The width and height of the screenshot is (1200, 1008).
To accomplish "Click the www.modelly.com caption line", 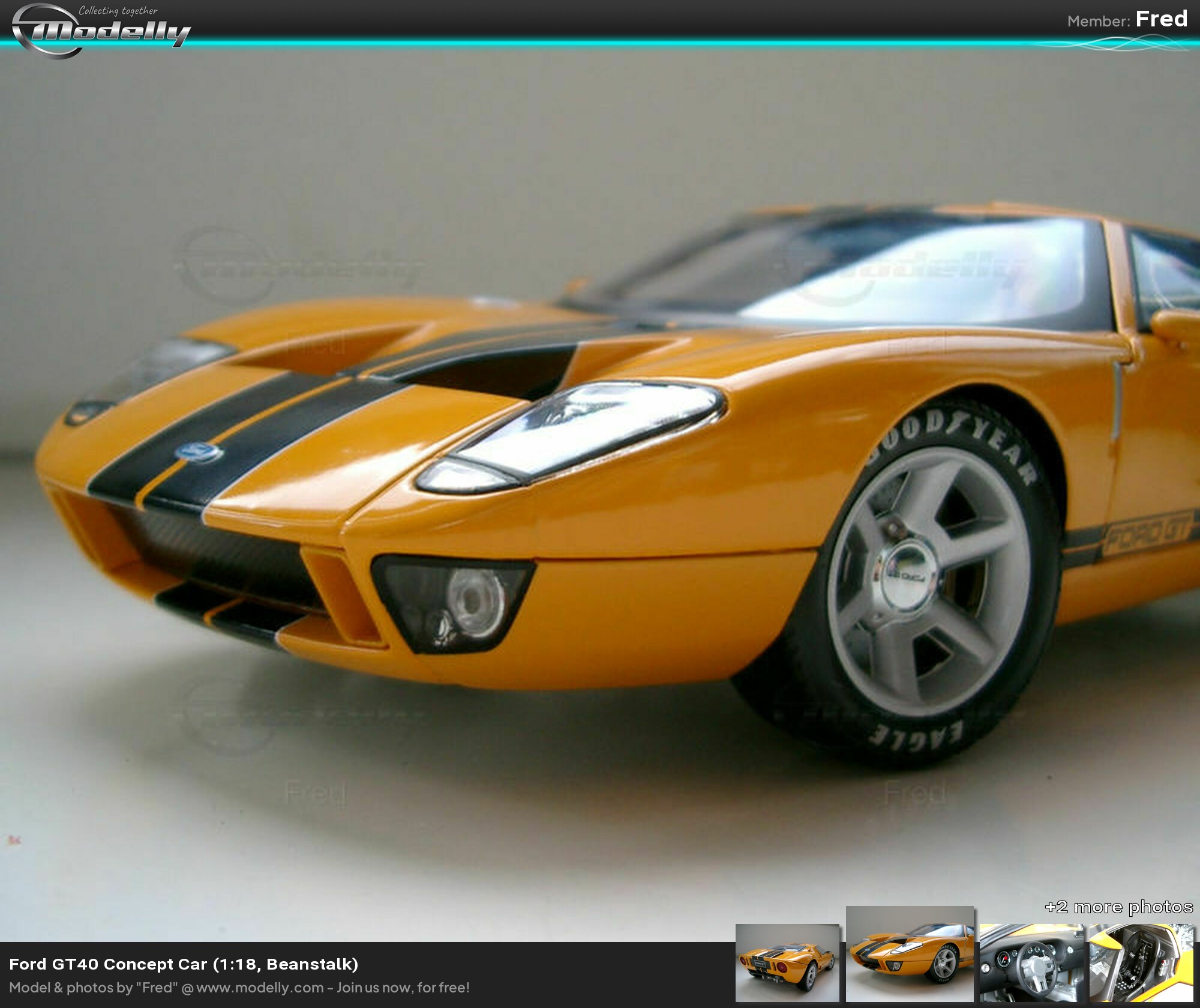I will 239,988.
